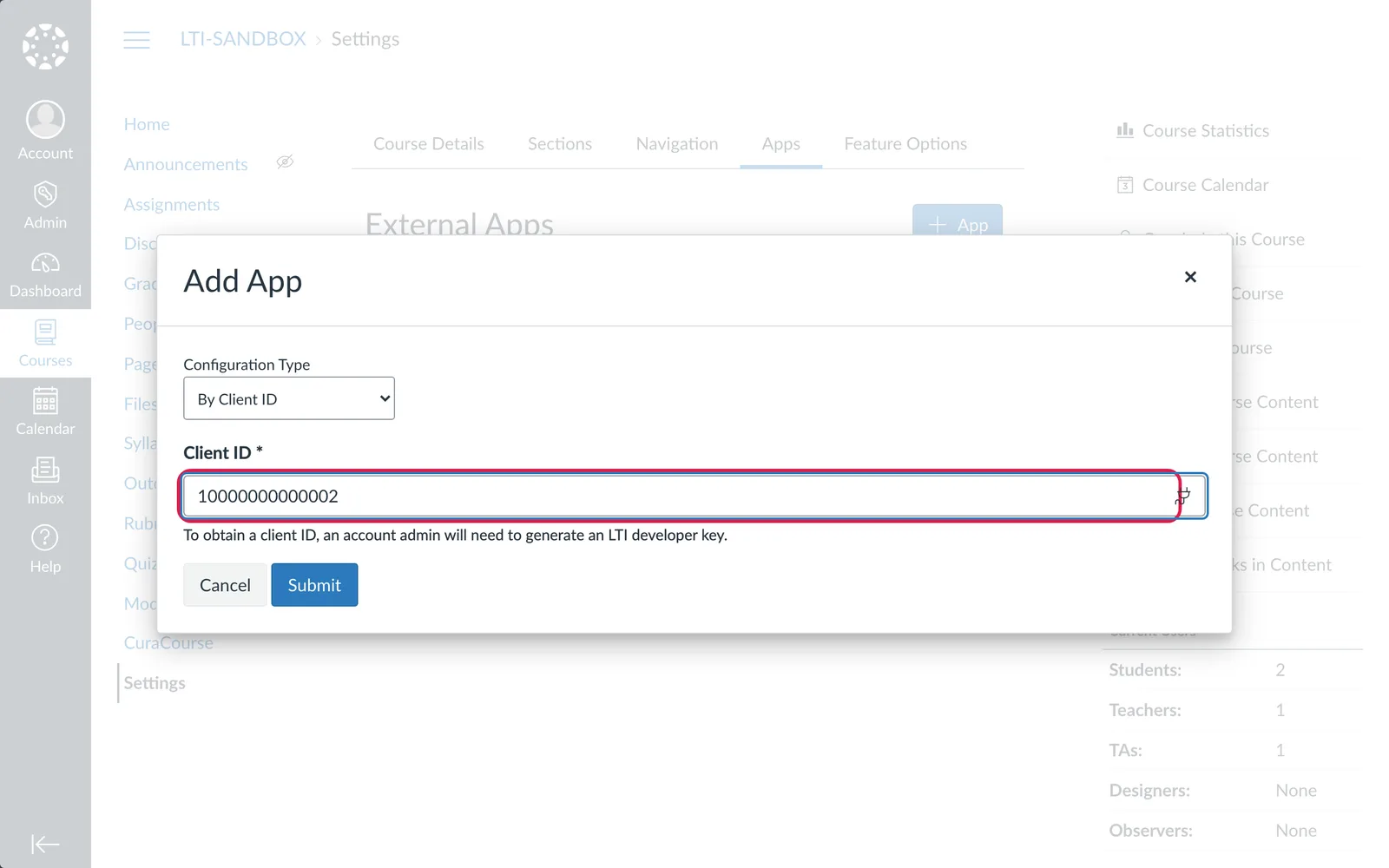Toggle the hamburger course menu
The image size is (1389, 868).
click(136, 40)
